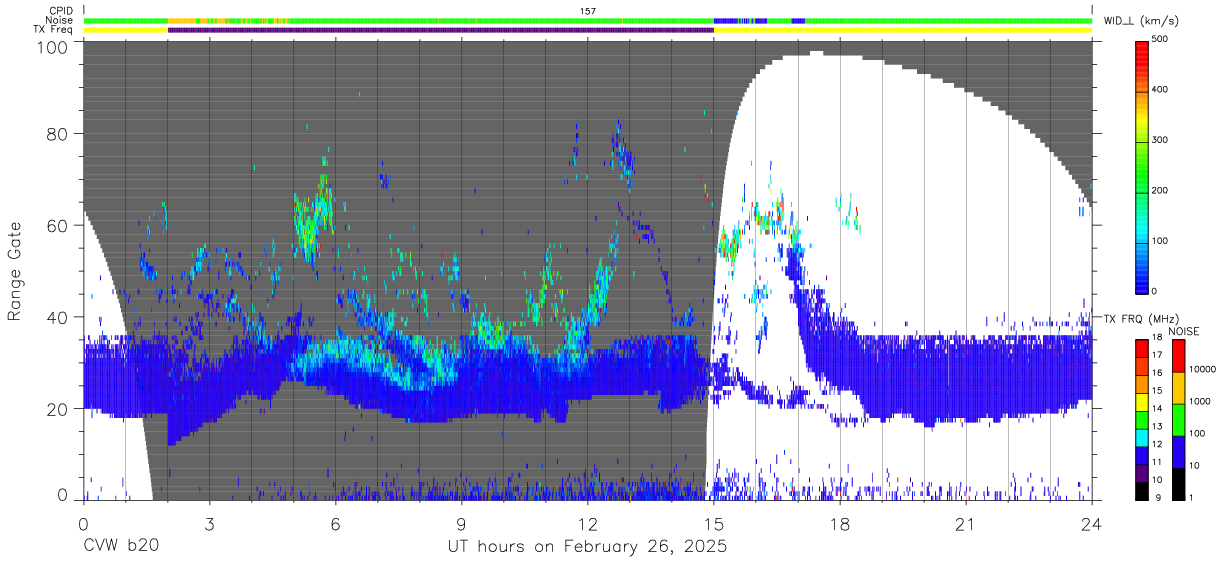Click the x-axis tick label 18

tap(839, 524)
